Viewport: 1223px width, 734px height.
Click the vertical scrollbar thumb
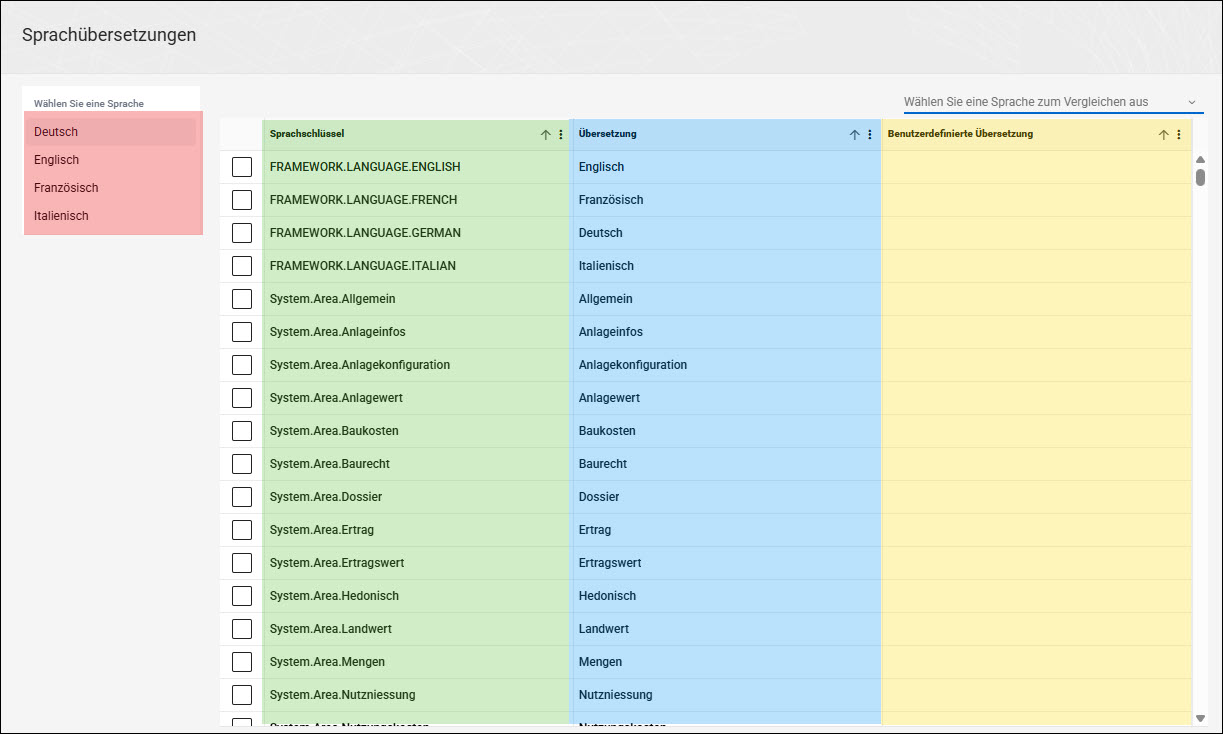[1200, 177]
